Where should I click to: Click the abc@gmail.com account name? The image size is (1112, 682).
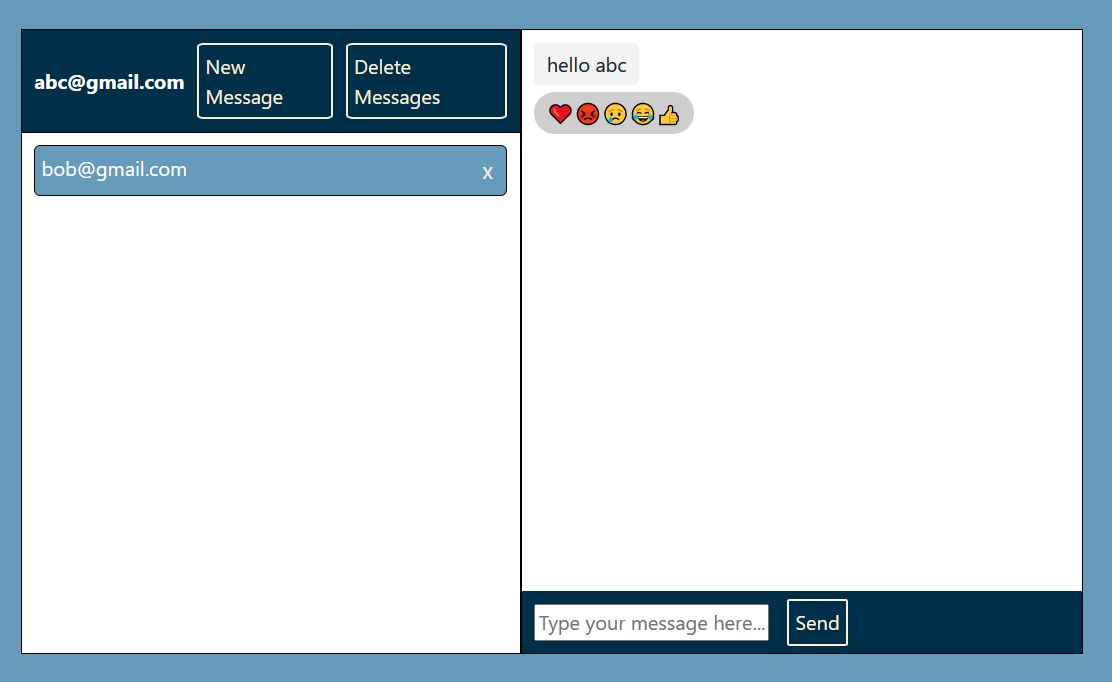(x=109, y=82)
